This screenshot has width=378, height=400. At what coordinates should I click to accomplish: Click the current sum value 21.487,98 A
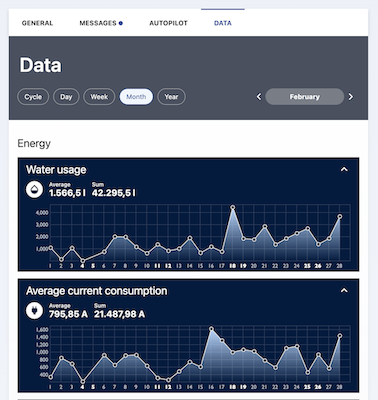119,314
